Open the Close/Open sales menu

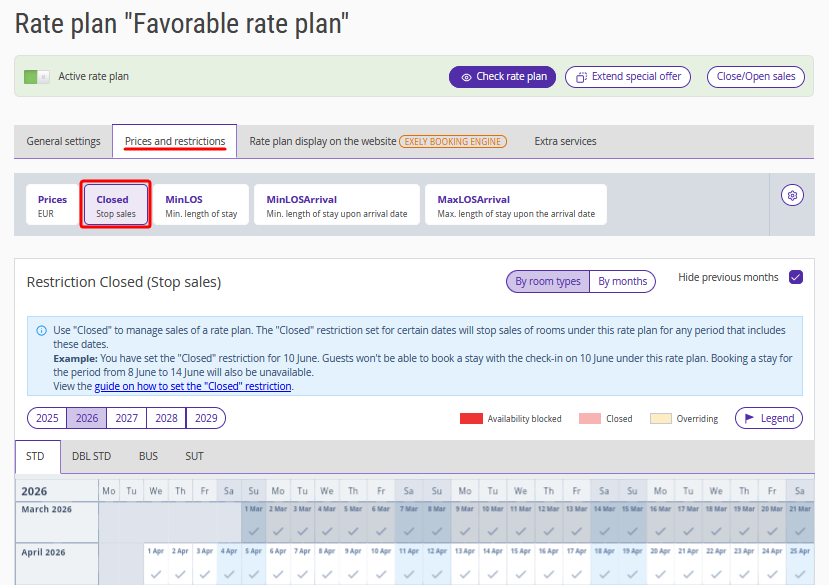pos(757,76)
